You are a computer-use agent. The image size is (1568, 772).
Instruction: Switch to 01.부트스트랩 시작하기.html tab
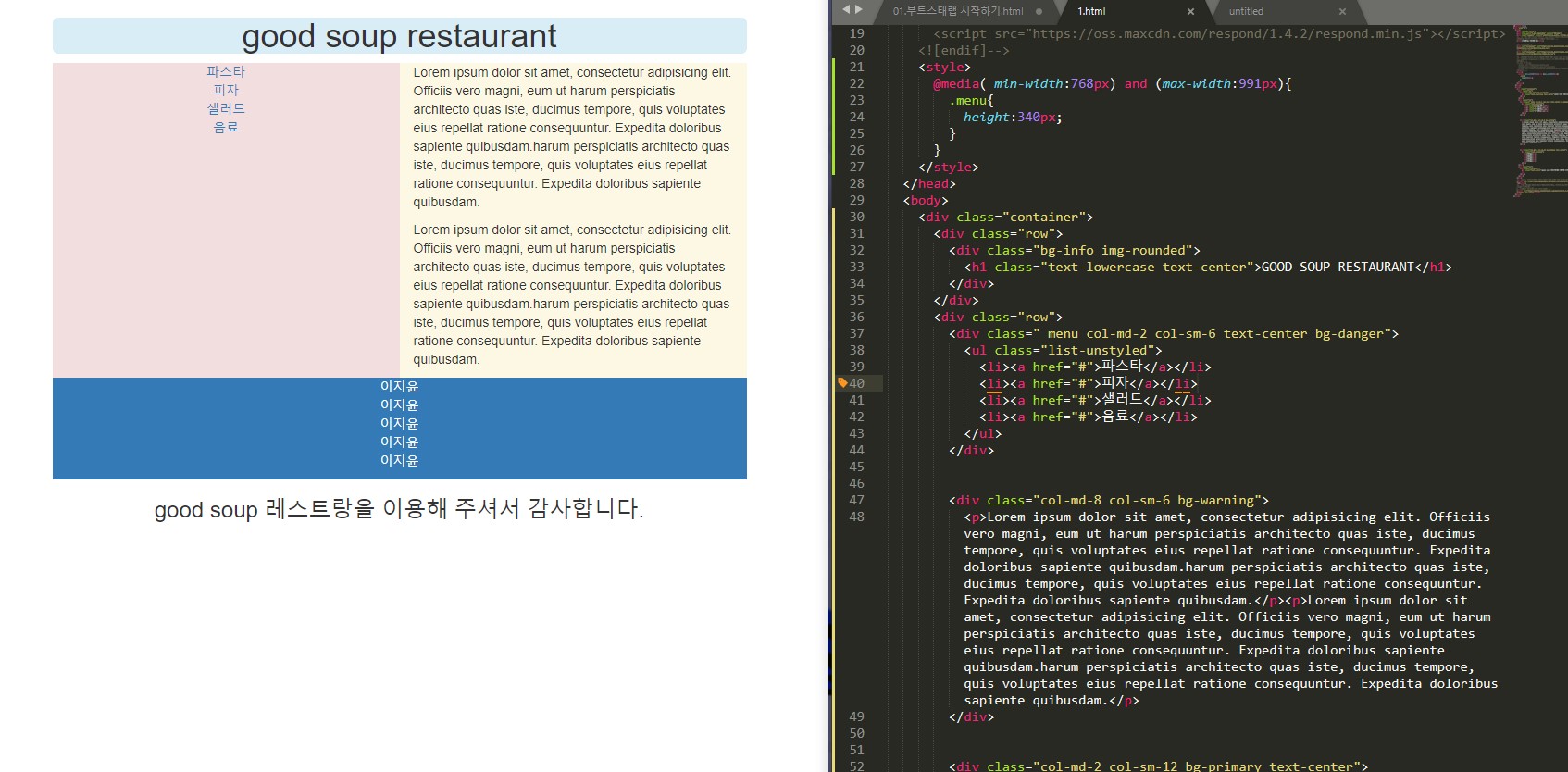click(x=958, y=11)
